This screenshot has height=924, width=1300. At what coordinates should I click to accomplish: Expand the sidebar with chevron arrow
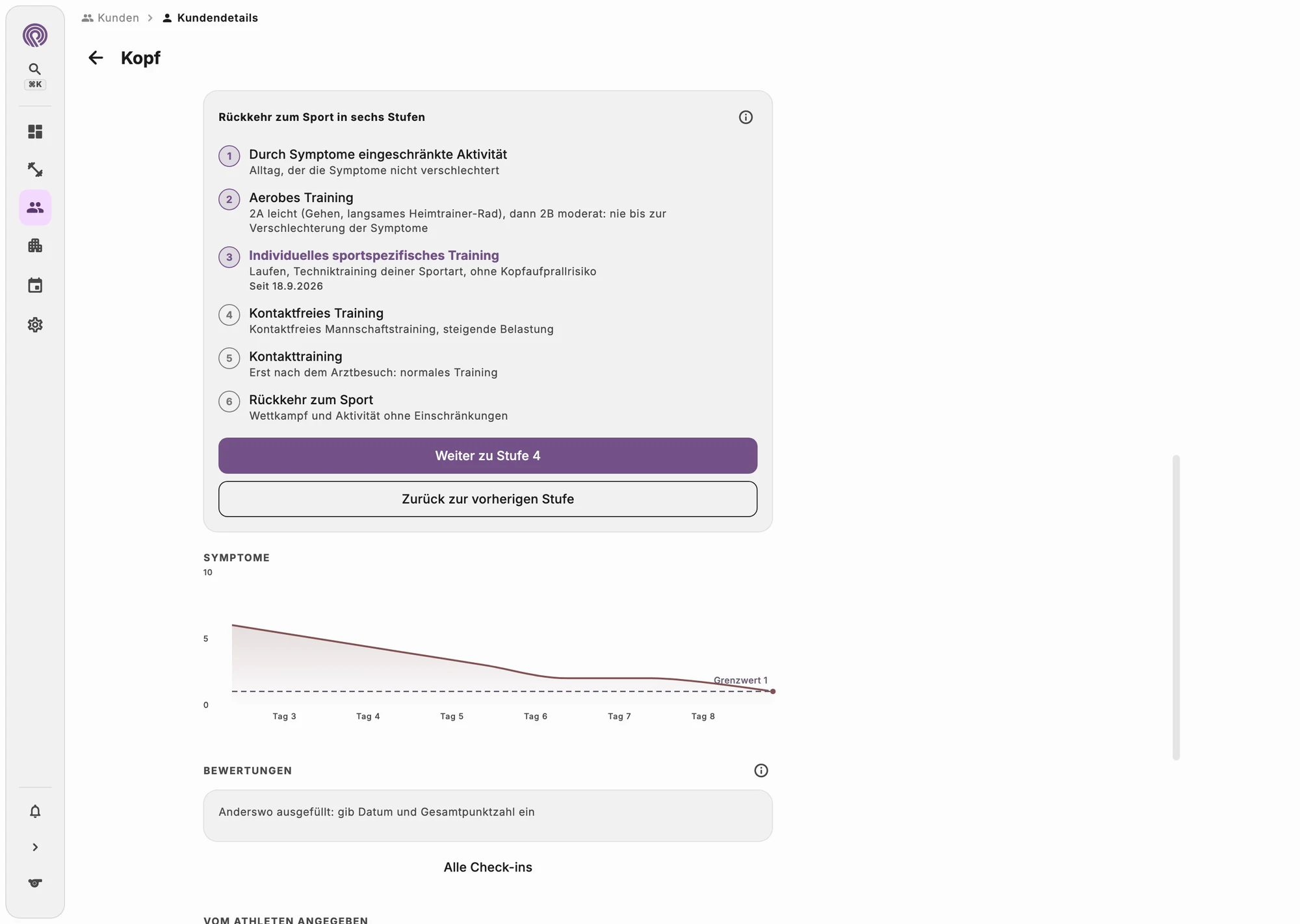(35, 847)
